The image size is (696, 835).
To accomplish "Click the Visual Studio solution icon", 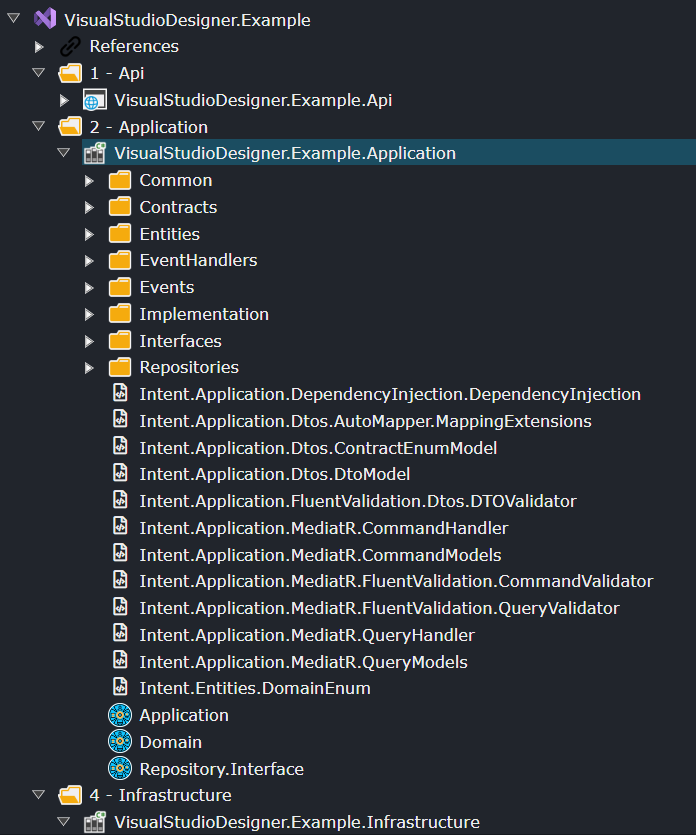I will (x=45, y=19).
